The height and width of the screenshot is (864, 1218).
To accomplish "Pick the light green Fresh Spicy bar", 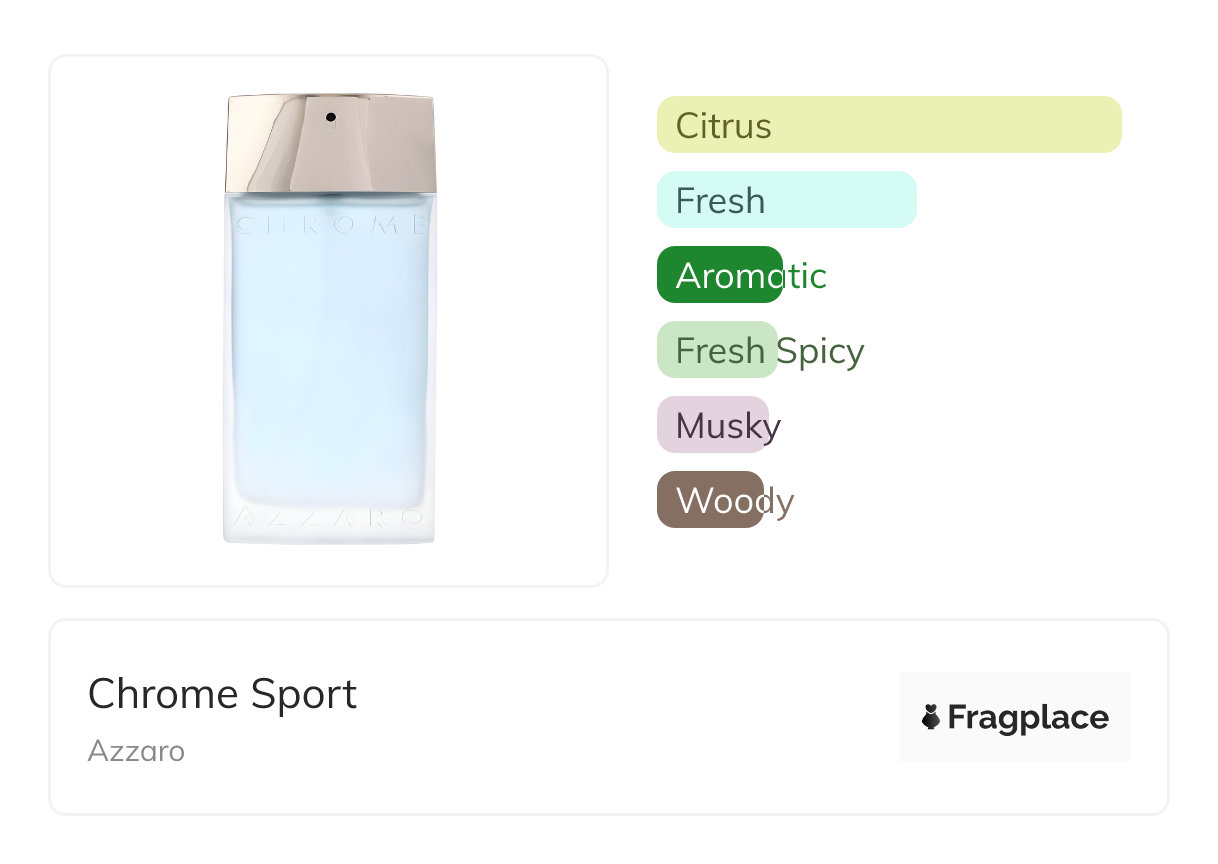I will pyautogui.click(x=716, y=350).
